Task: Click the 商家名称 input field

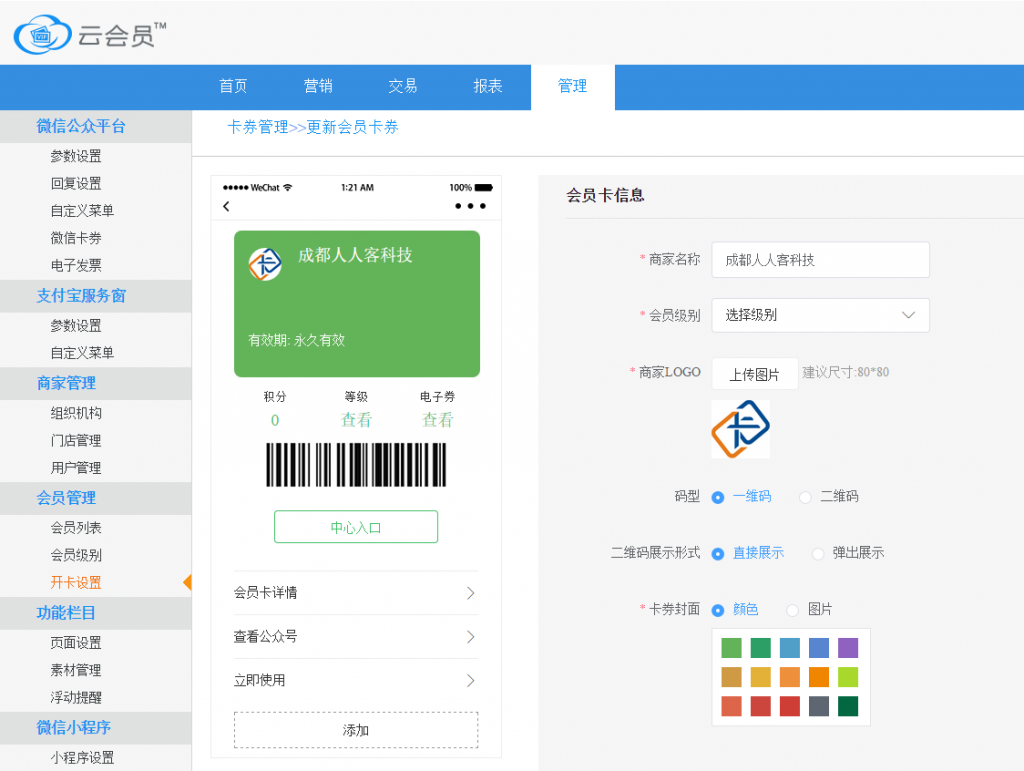Action: (820, 259)
